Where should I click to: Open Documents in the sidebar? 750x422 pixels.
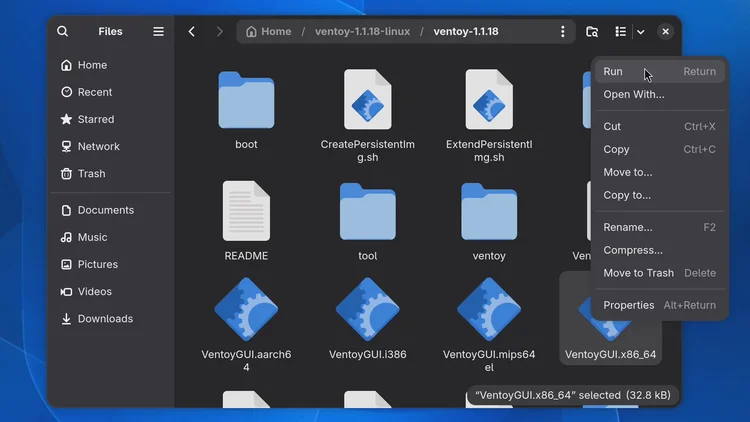pos(110,210)
